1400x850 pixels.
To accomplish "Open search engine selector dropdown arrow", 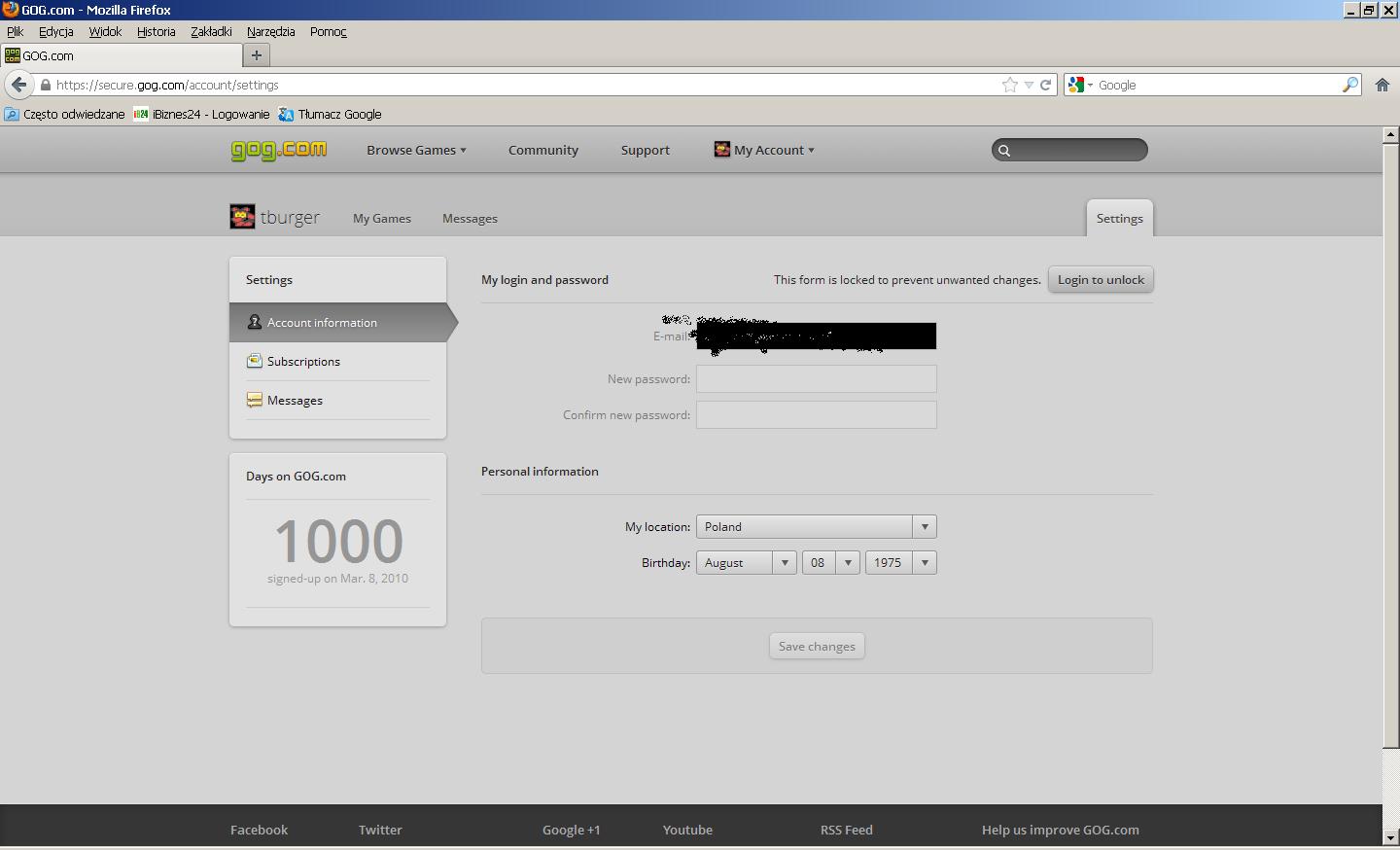I will 1090,86.
